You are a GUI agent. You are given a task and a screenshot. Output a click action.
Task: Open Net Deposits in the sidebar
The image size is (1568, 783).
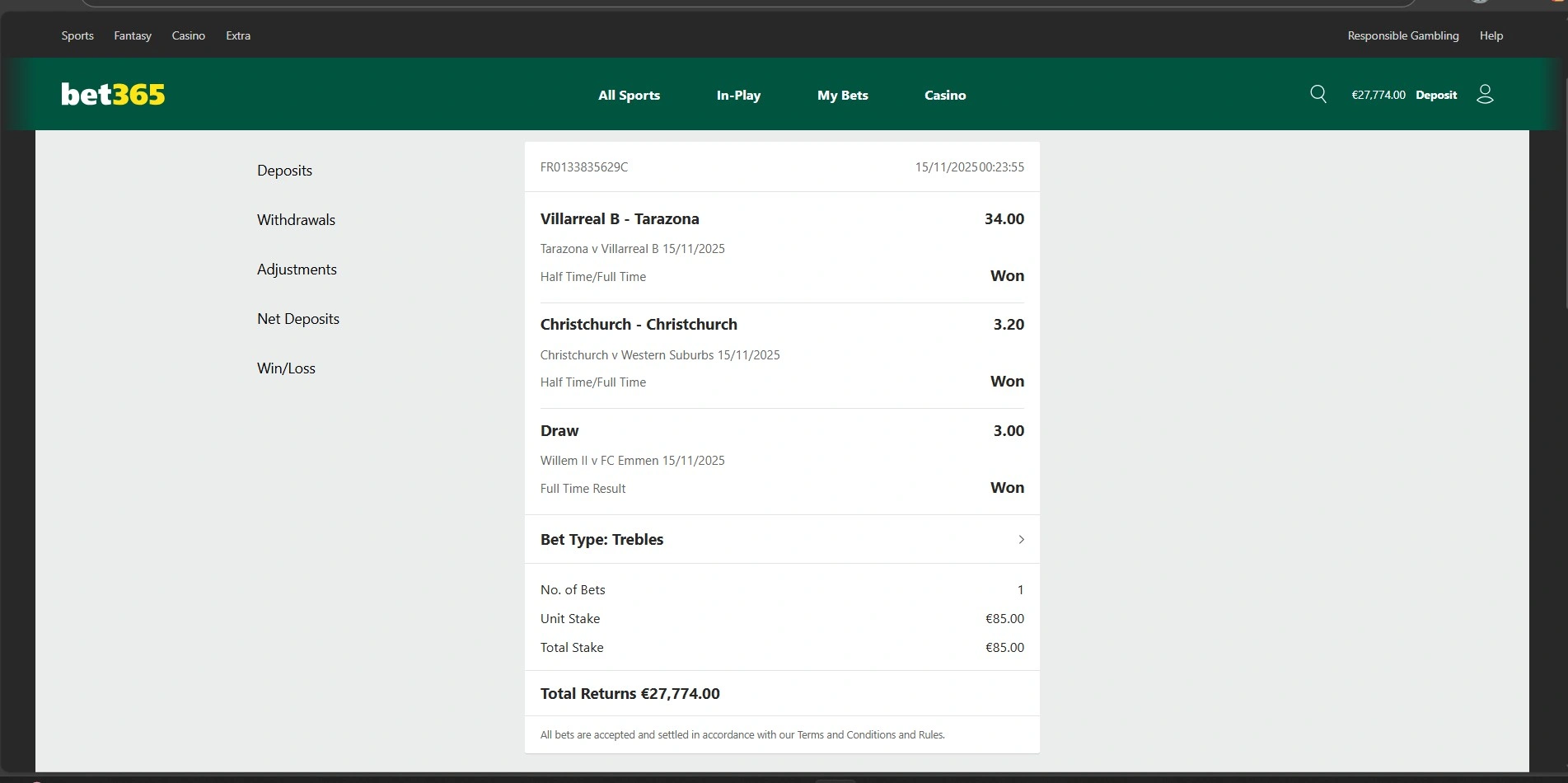pos(298,319)
